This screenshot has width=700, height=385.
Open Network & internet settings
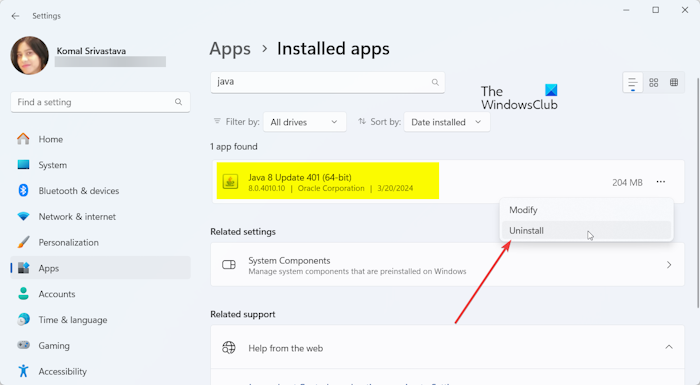pyautogui.click(x=100, y=217)
